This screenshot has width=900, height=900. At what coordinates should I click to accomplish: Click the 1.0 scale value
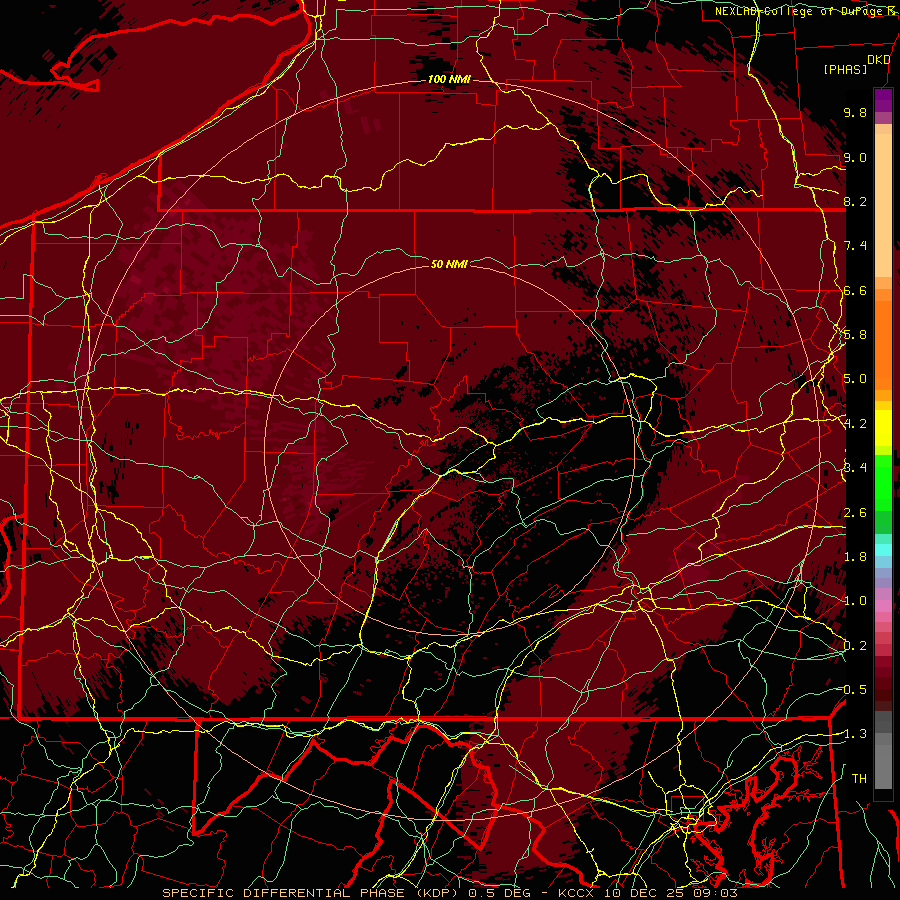tap(855, 601)
